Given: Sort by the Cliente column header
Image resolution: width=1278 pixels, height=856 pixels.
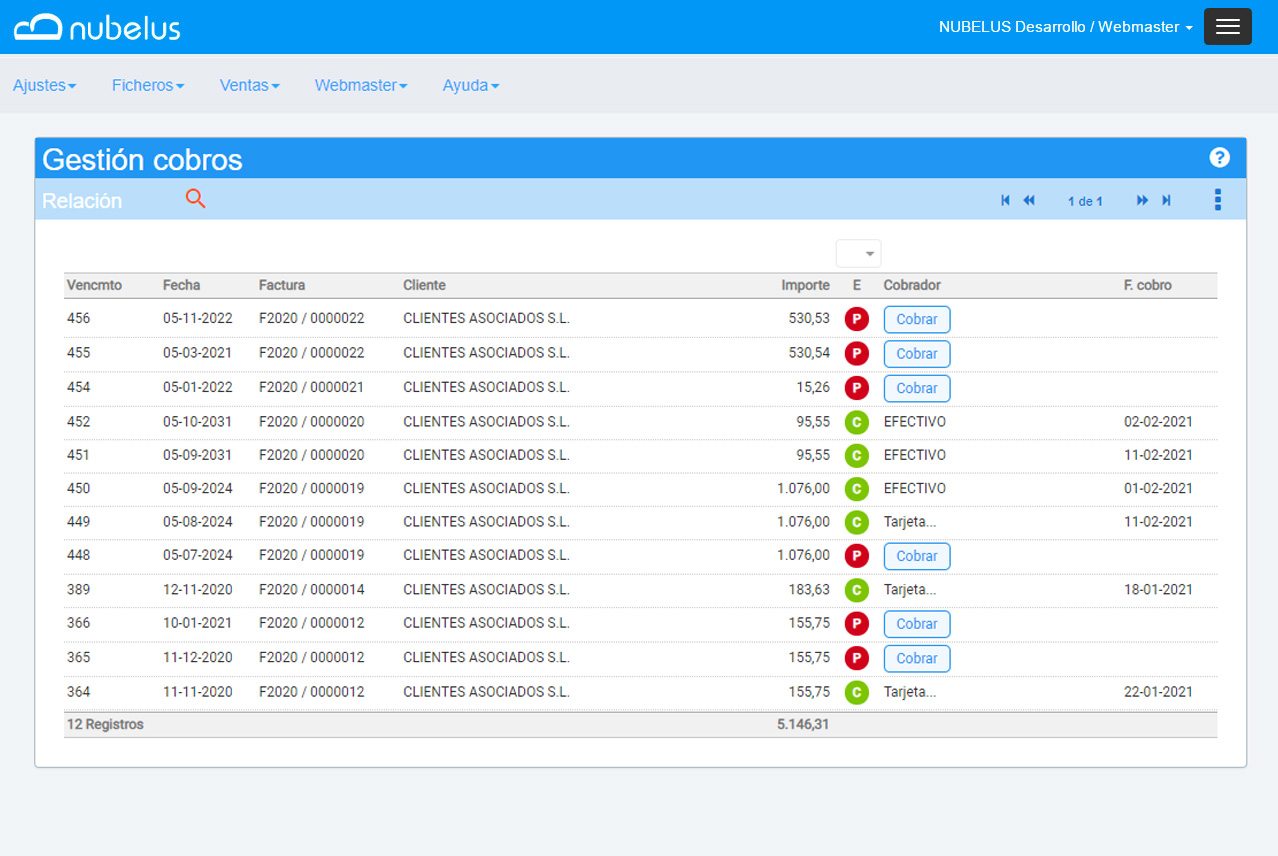Looking at the screenshot, I should tap(424, 285).
